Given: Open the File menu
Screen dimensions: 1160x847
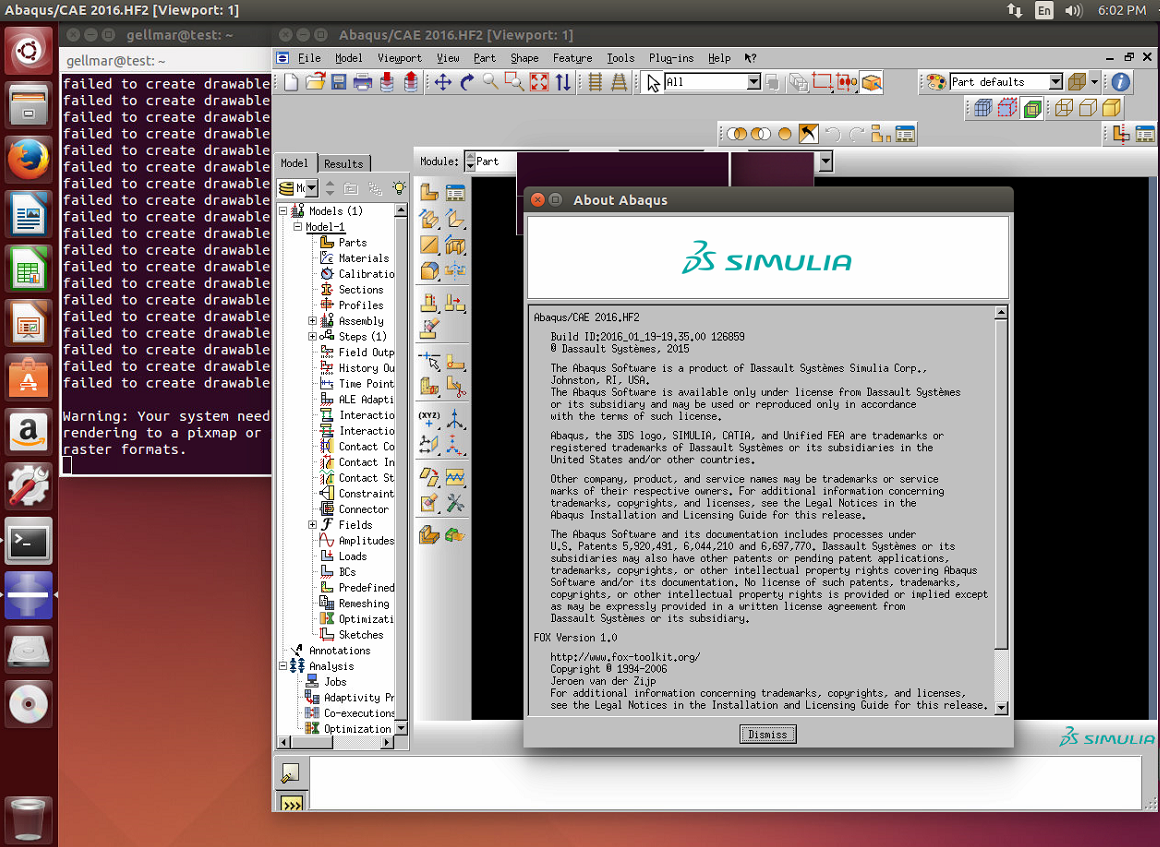Looking at the screenshot, I should [x=309, y=58].
